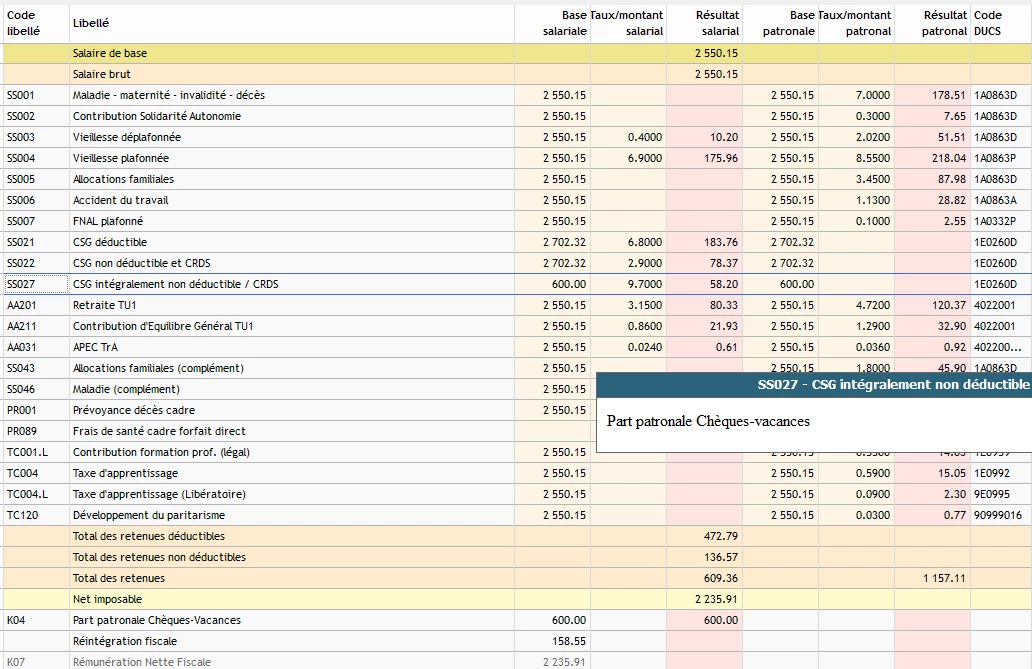Select the "Vieillesse plafonnée" label cell
Screen dimensions: 1032x669
click(x=121, y=158)
